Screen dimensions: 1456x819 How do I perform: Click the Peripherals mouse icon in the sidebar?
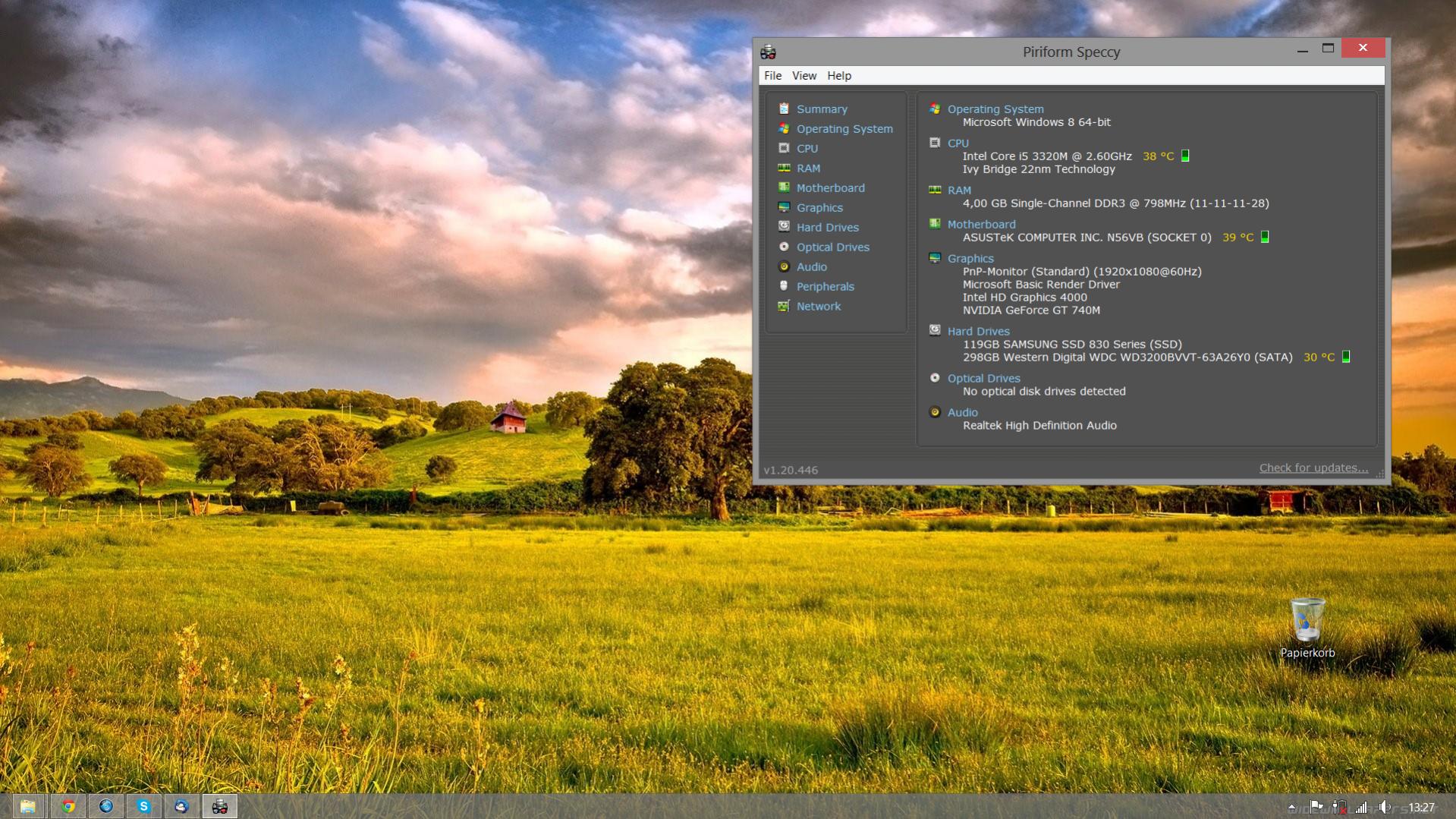click(x=784, y=286)
